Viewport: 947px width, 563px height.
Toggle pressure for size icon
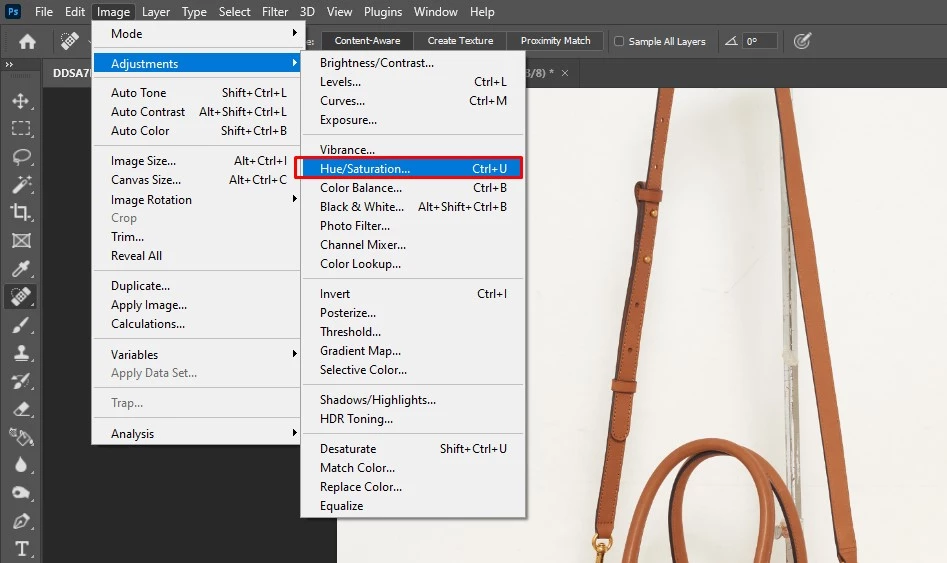[802, 41]
